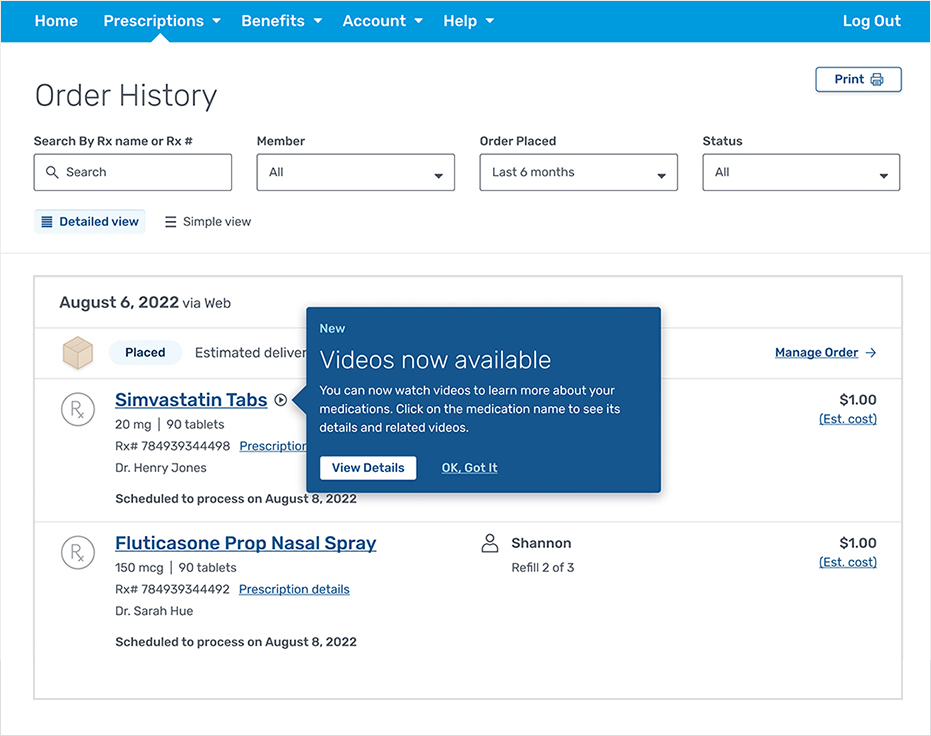
Task: Click the Search By Rx name input field
Action: pos(132,172)
